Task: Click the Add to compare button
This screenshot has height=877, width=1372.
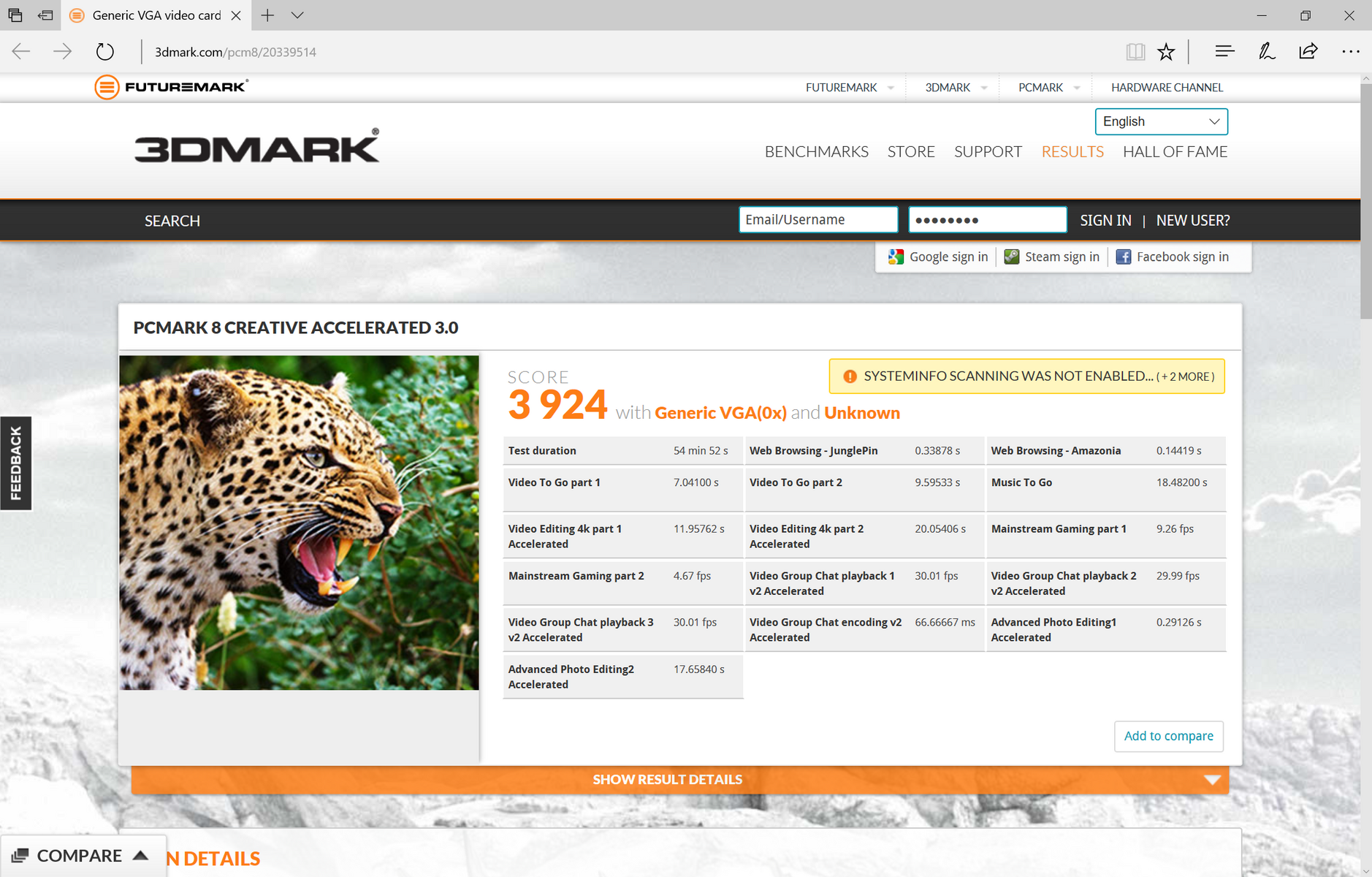Action: [x=1168, y=736]
